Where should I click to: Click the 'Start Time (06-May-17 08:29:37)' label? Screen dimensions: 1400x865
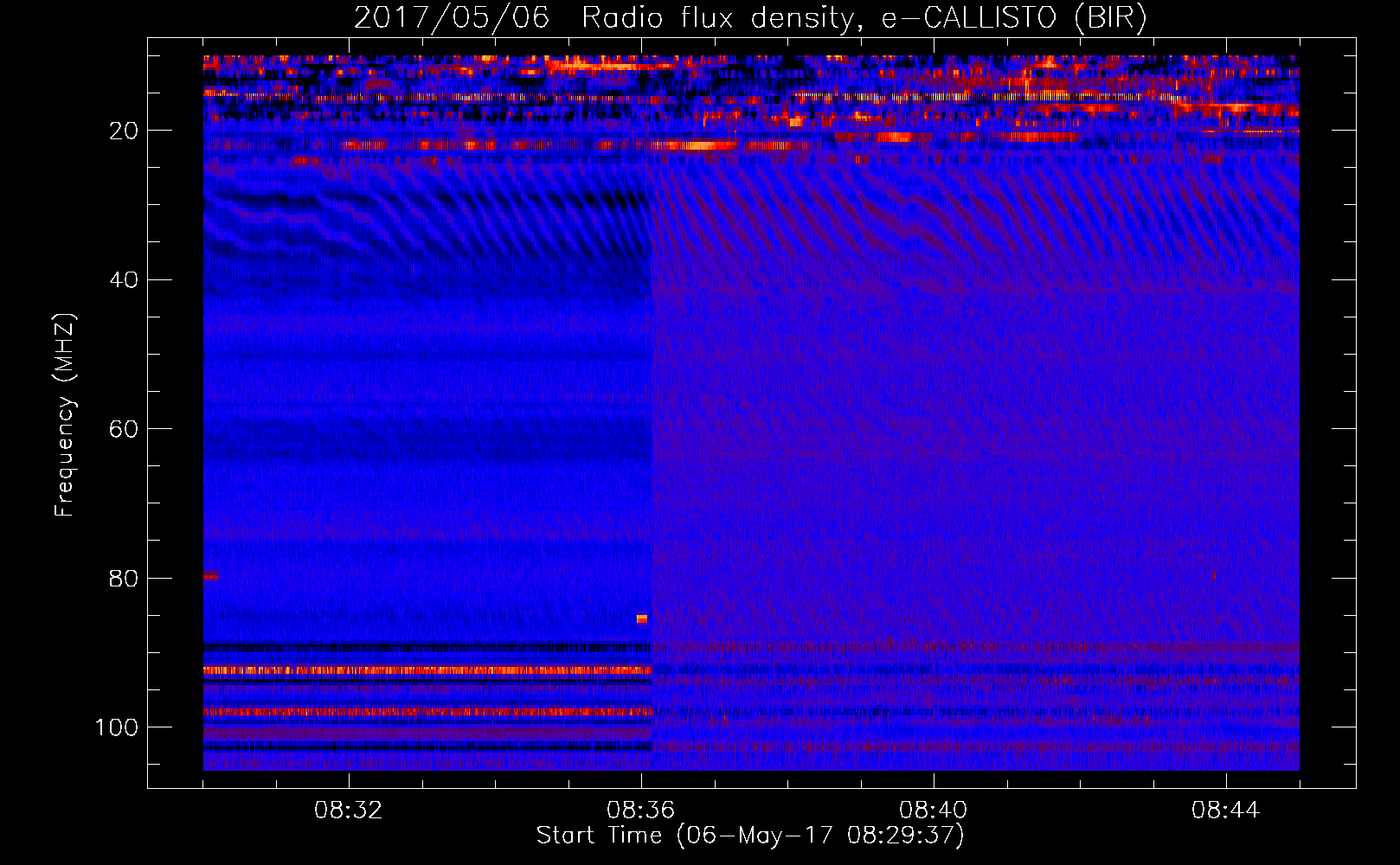(750, 836)
